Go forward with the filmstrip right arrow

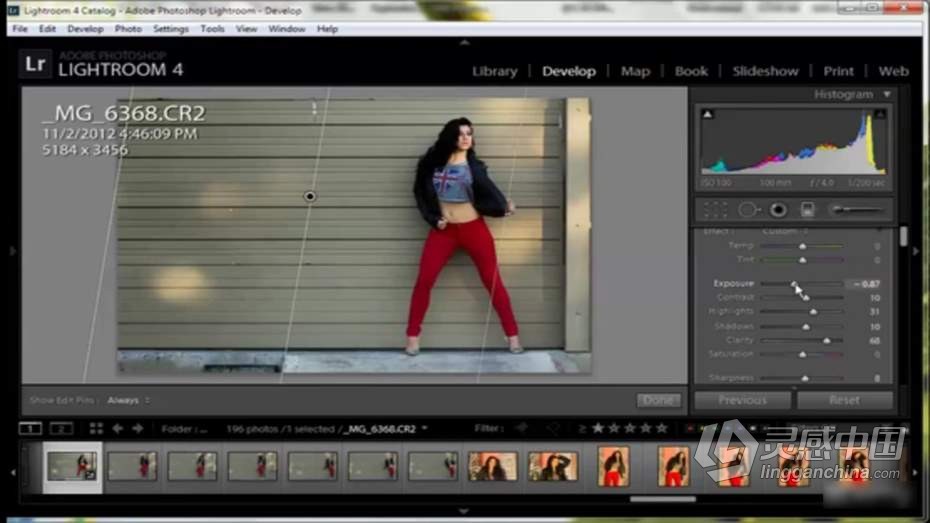[138, 428]
